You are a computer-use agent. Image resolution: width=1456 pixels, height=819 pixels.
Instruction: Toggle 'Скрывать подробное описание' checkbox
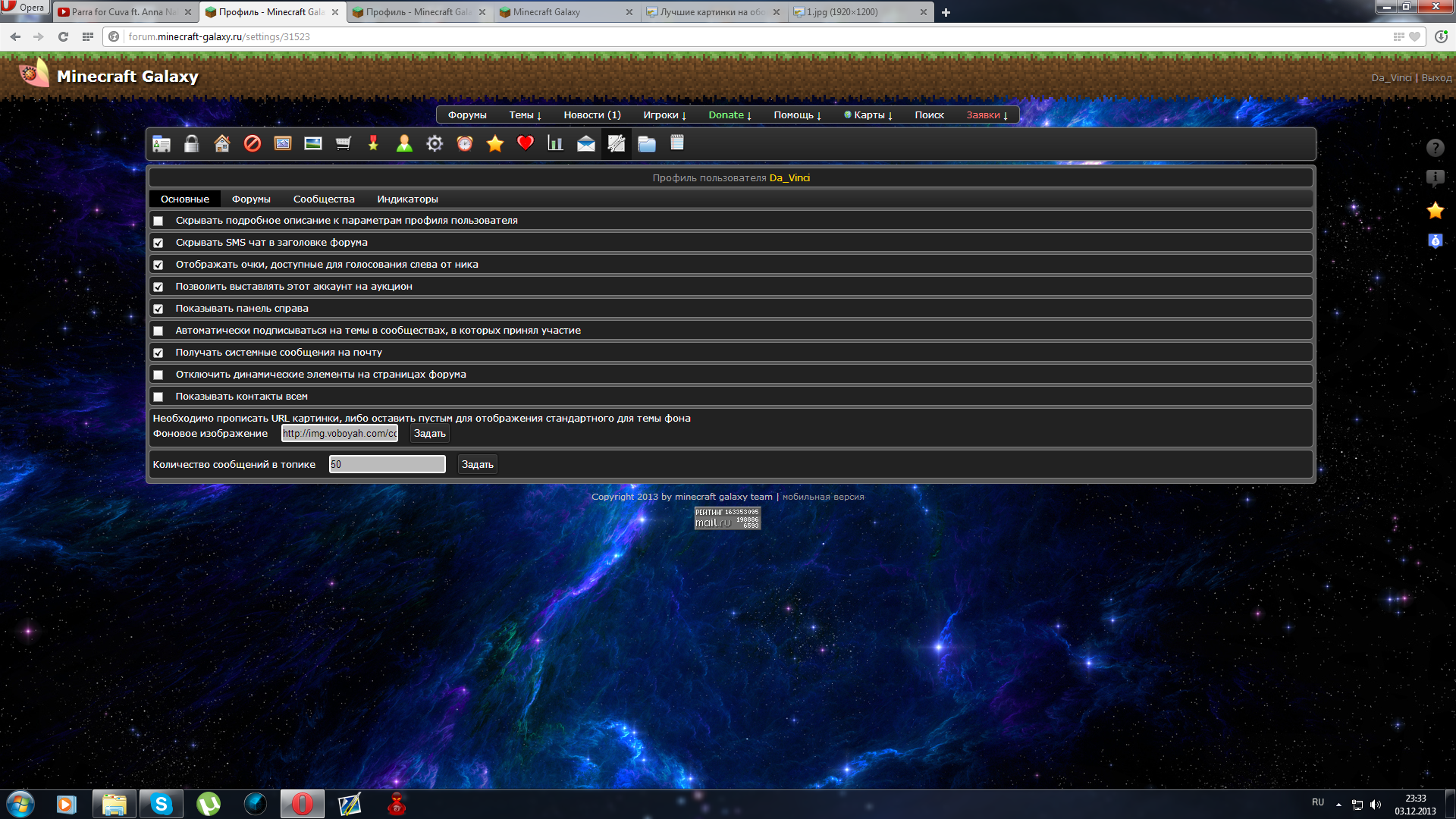click(x=158, y=221)
